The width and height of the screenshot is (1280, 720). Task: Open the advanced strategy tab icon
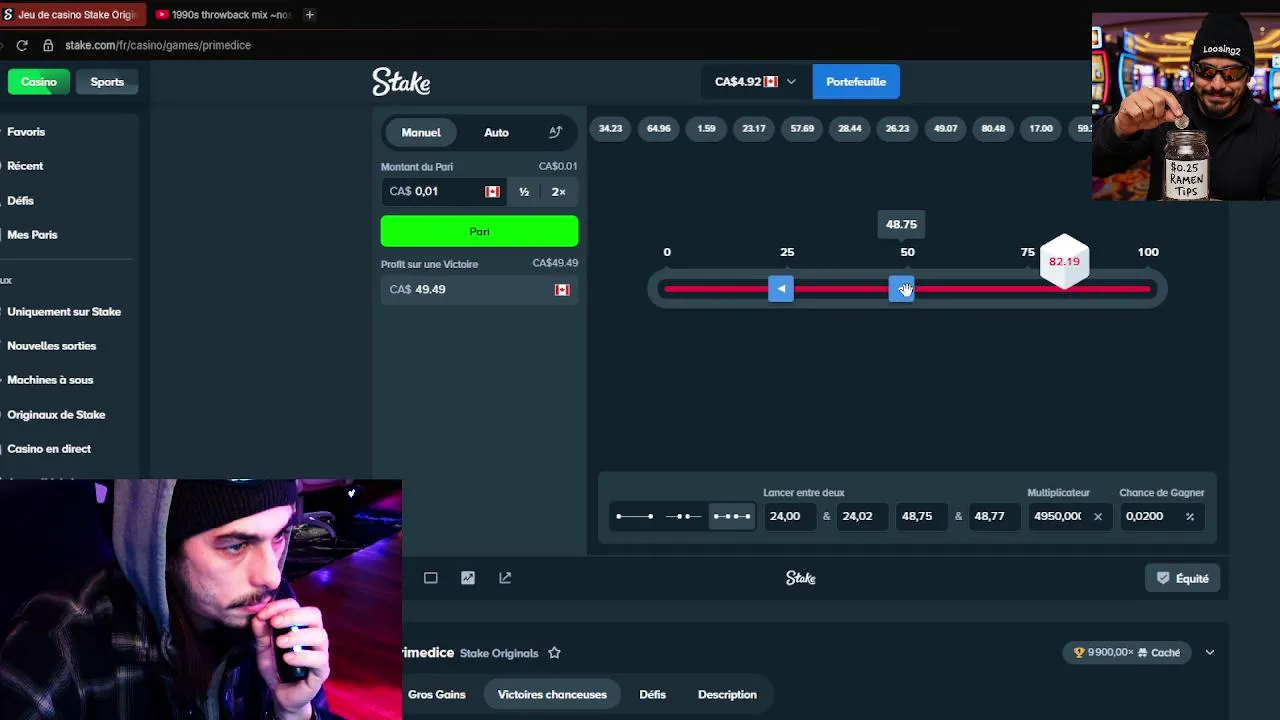555,132
